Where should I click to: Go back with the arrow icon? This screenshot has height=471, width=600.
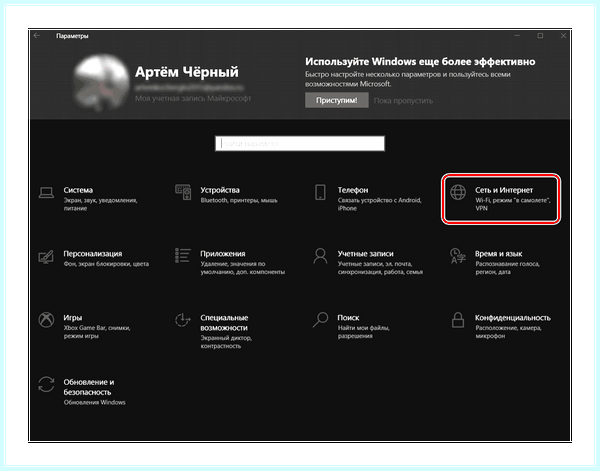click(x=37, y=36)
